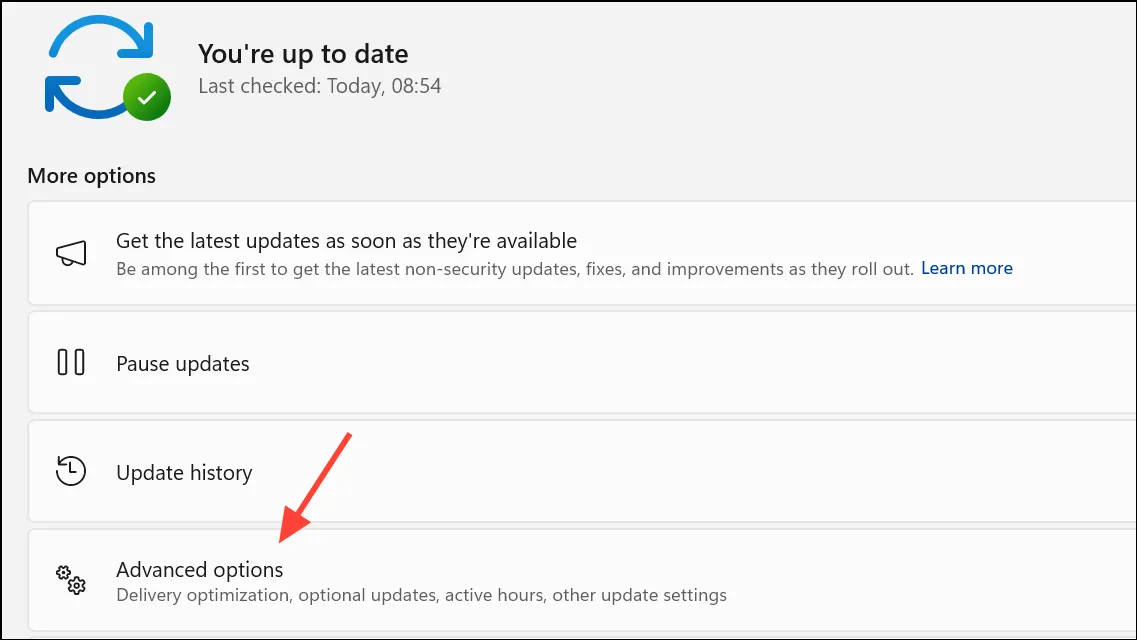Open the Learn more link
1137x640 pixels.
click(967, 268)
